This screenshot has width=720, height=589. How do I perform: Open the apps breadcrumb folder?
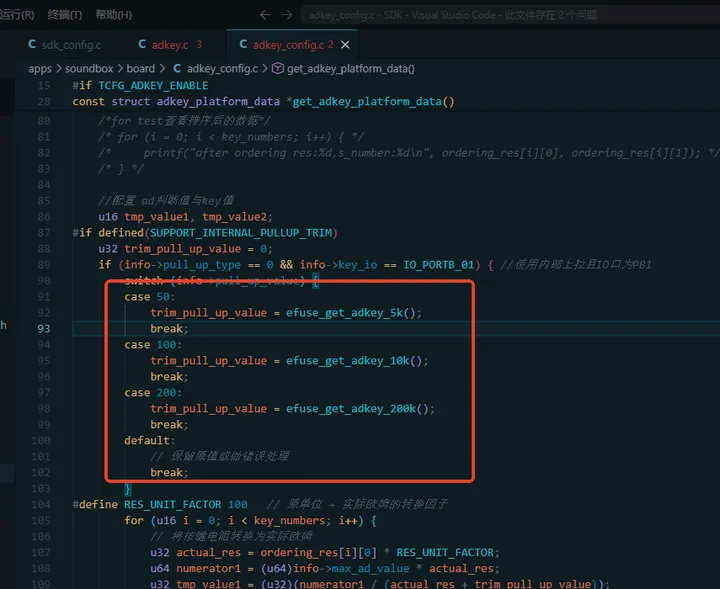40,69
